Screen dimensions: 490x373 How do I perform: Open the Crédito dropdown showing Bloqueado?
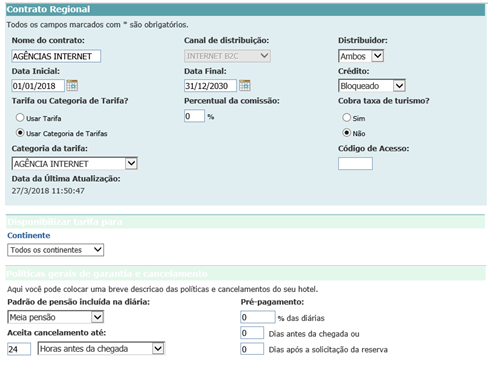pos(372,86)
